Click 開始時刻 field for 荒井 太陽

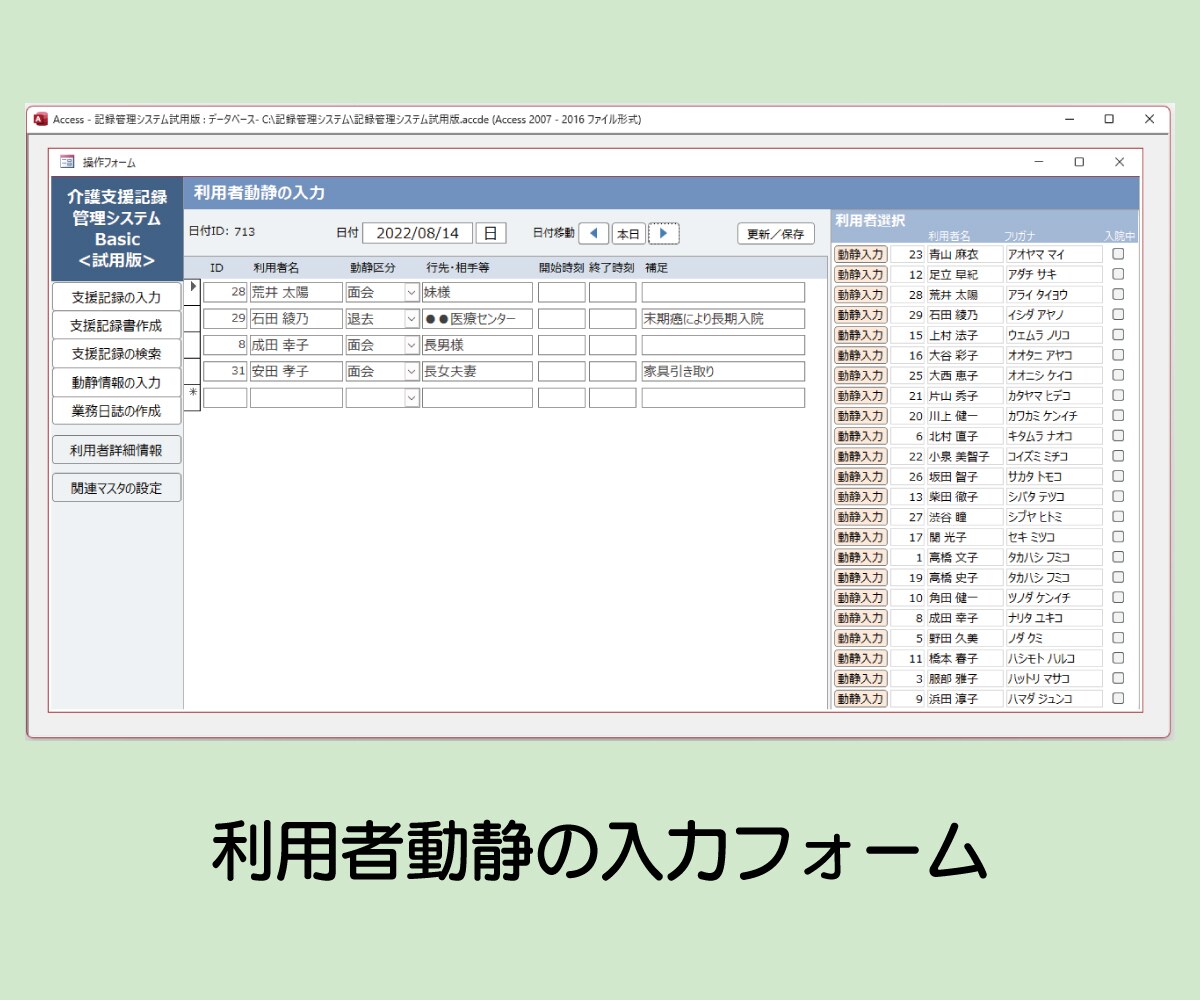pyautogui.click(x=561, y=293)
